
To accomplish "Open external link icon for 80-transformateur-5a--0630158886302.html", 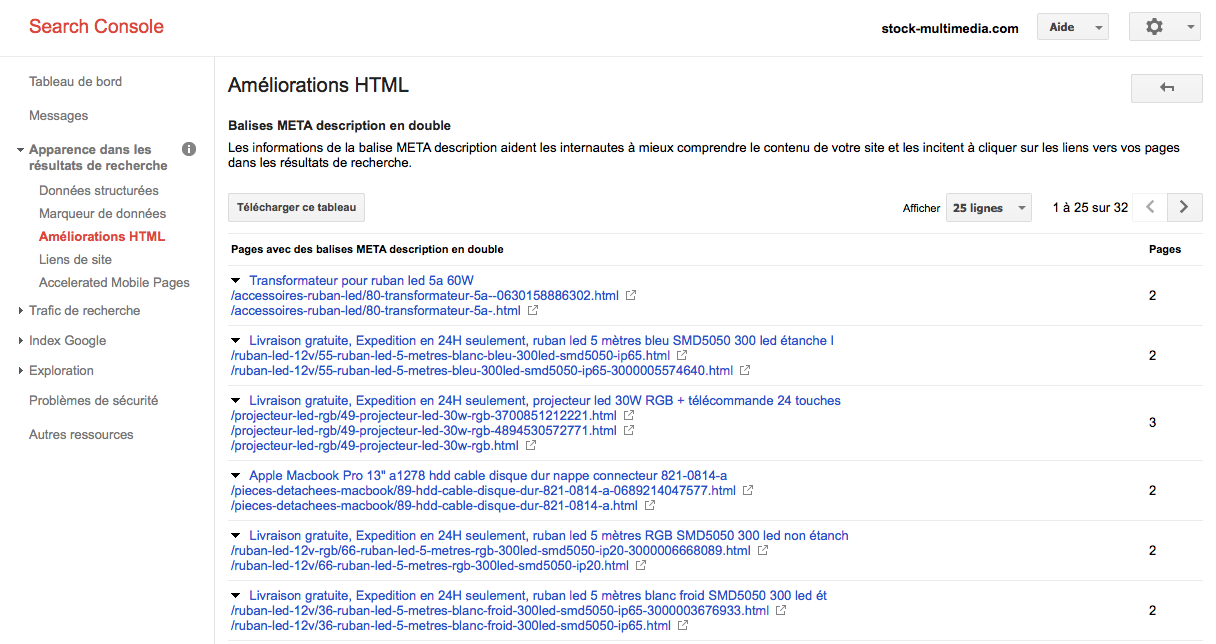I will pyautogui.click(x=631, y=296).
